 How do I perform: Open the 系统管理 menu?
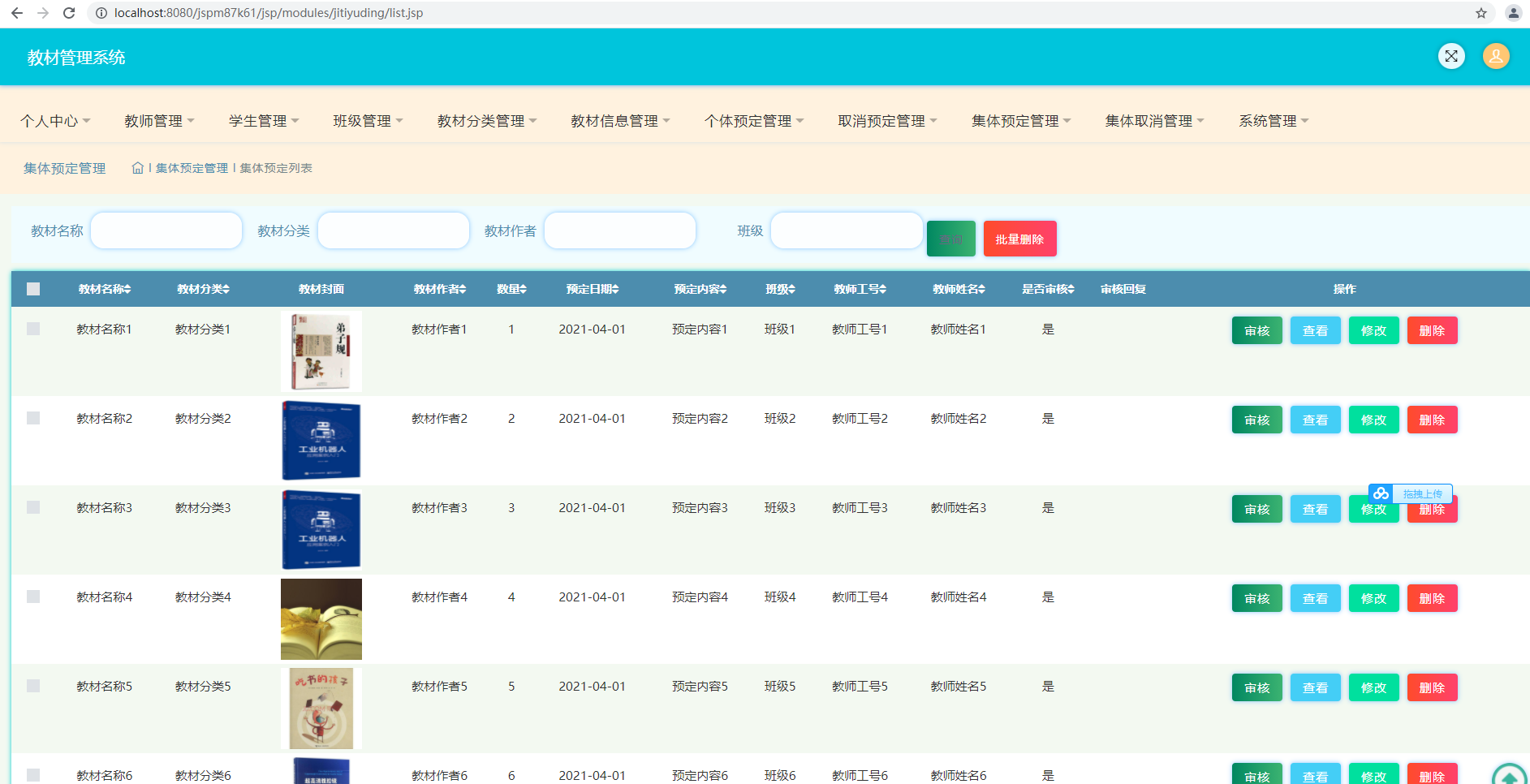pyautogui.click(x=1274, y=121)
